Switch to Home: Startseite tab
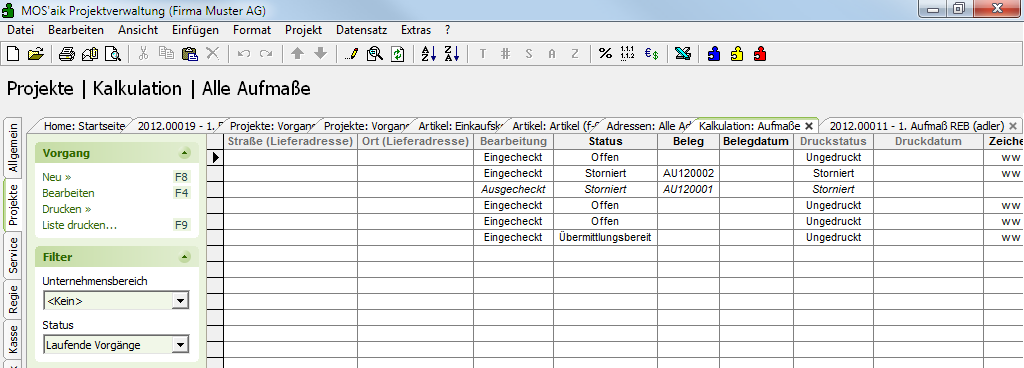This screenshot has height=368, width=1024. (84, 126)
